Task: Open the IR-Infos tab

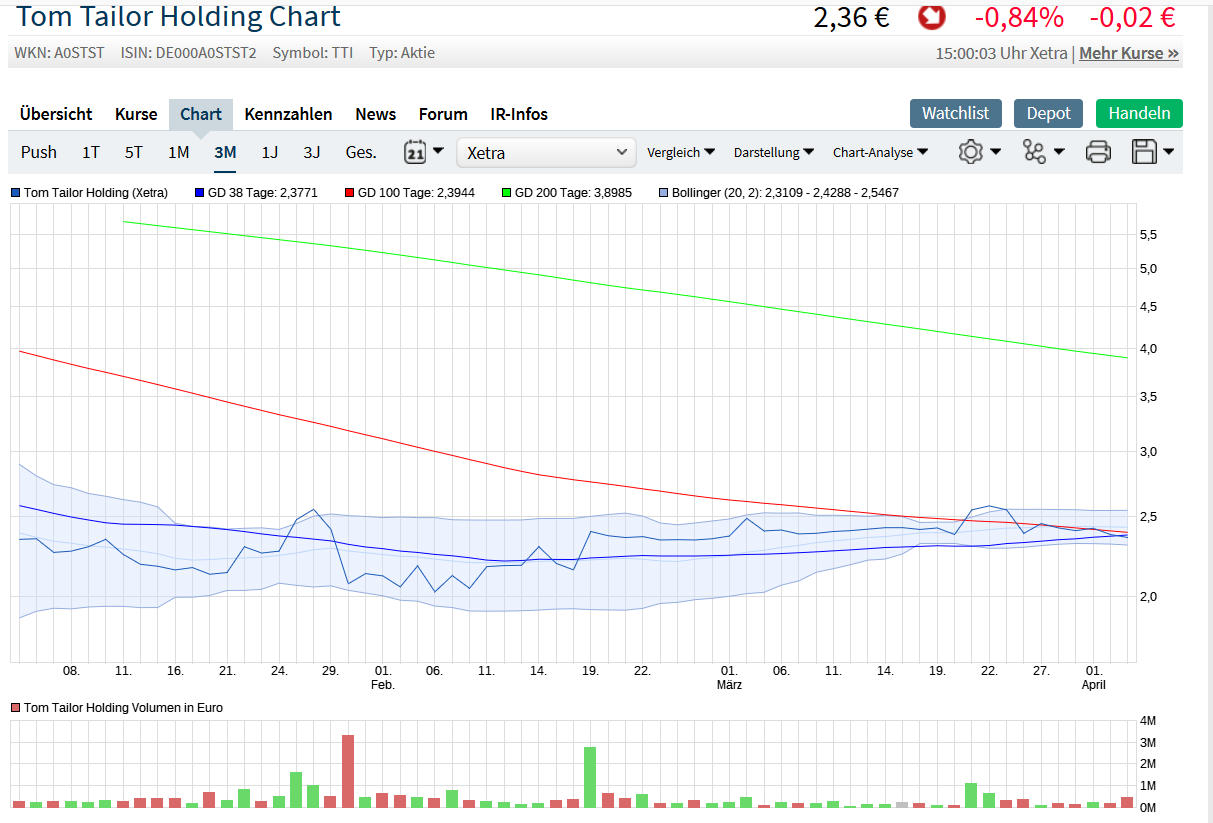Action: (x=519, y=114)
